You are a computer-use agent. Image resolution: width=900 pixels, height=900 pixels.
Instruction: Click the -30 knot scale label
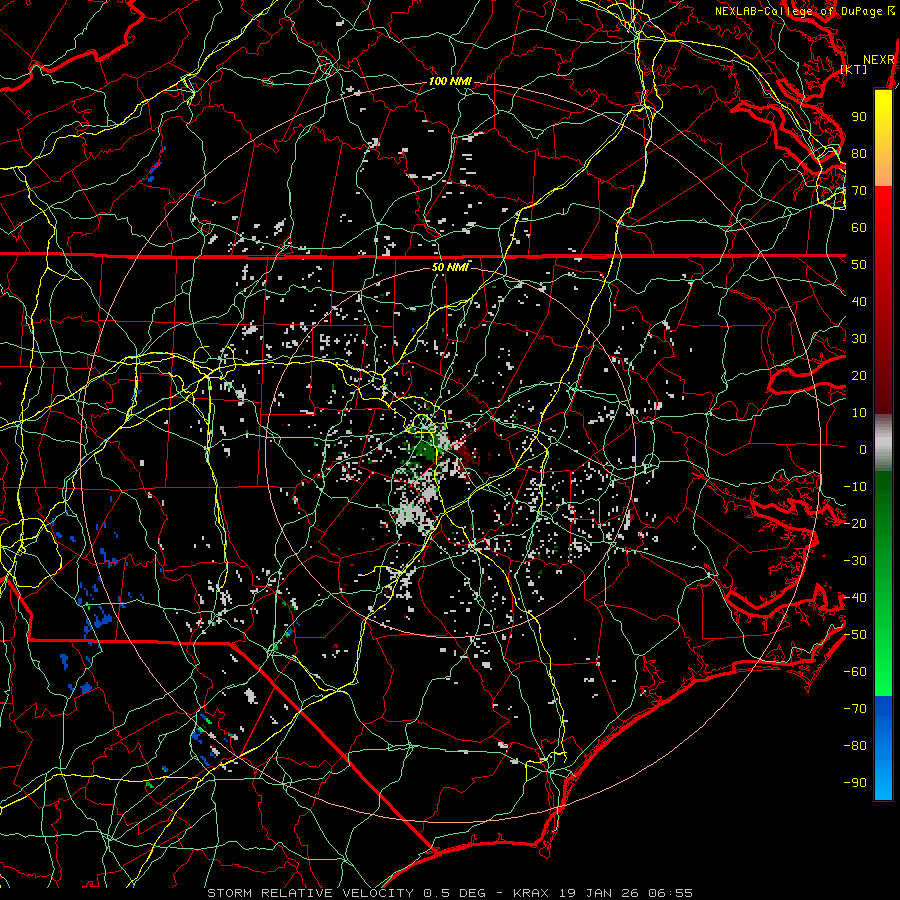(x=855, y=561)
